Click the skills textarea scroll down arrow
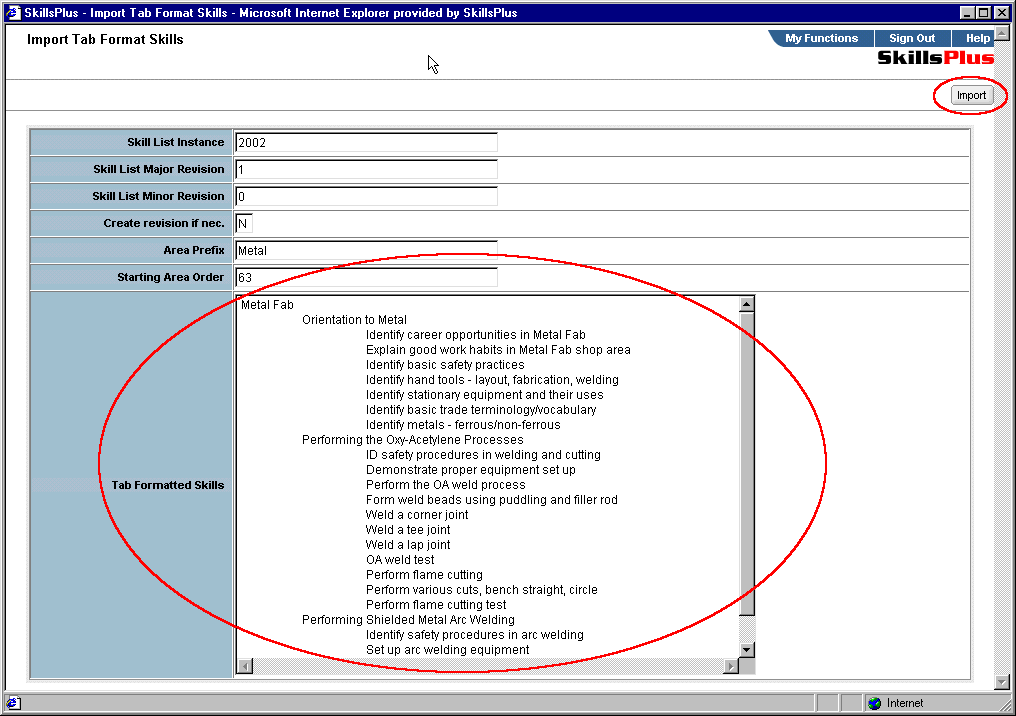Viewport: 1016px width, 716px height. (746, 649)
